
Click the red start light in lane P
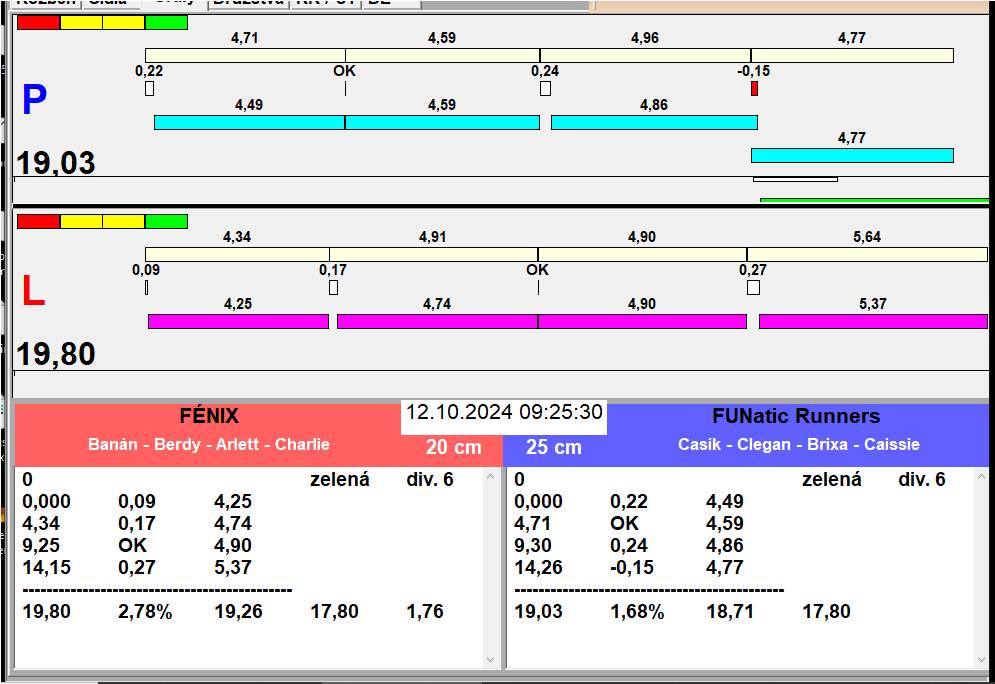pyautogui.click(x=39, y=23)
